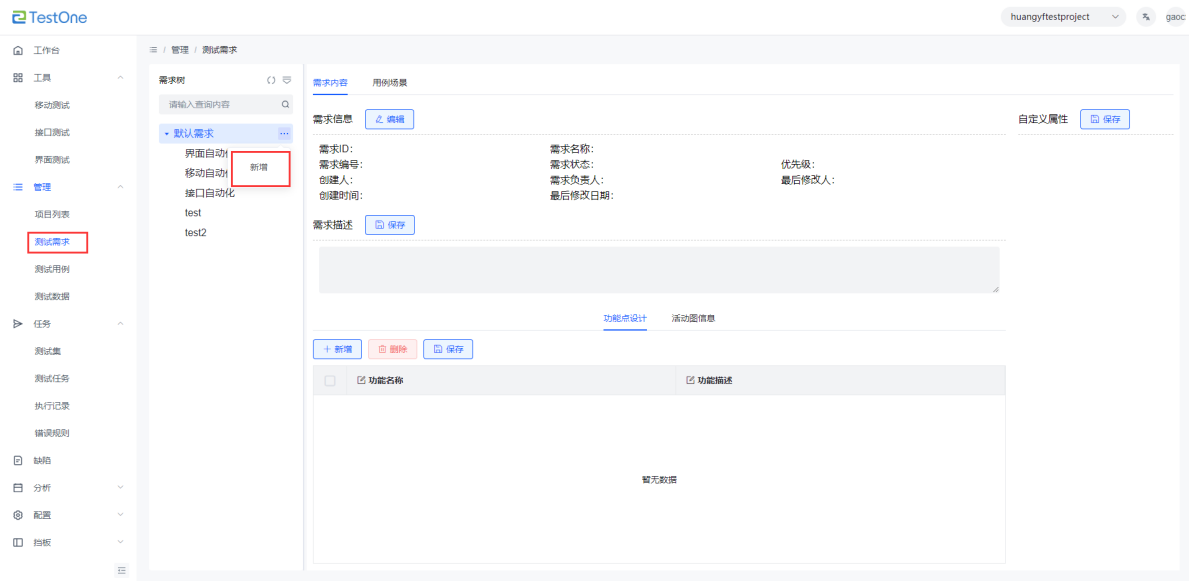Expand the 分析 sidebar menu group
The height and width of the screenshot is (581, 1189).
(120, 488)
